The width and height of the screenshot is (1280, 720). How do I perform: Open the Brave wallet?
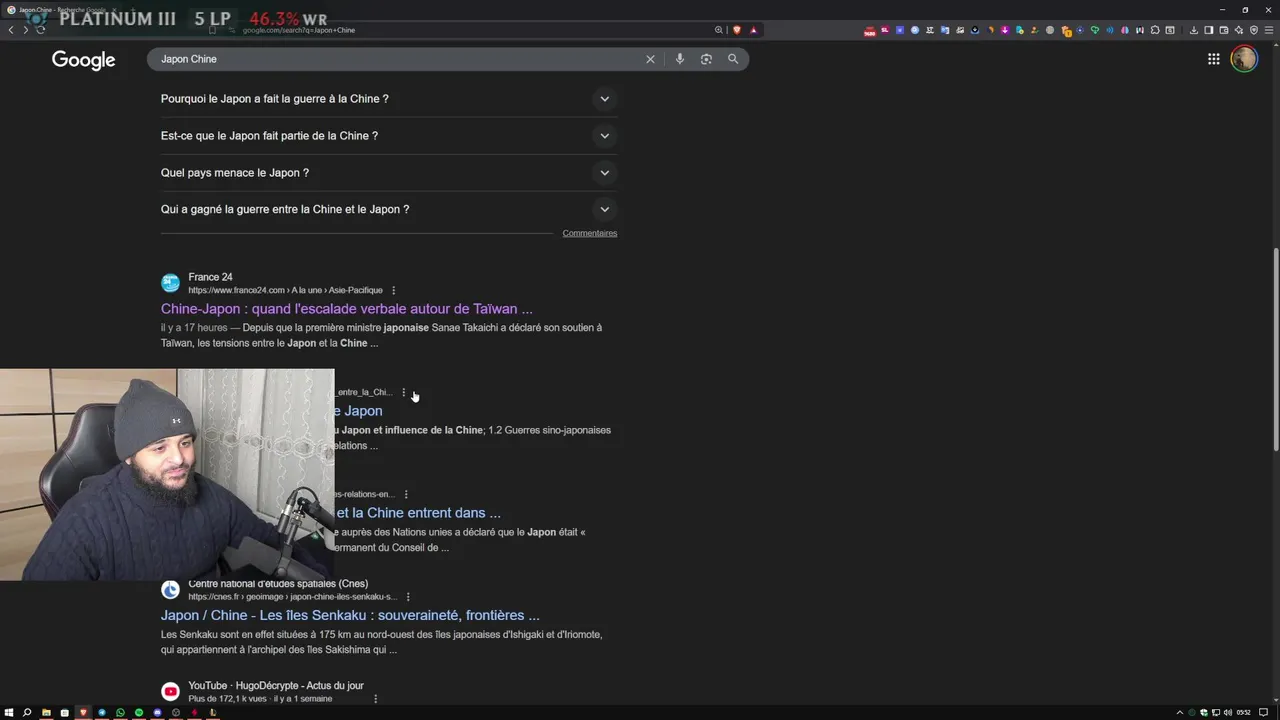coord(1223,30)
